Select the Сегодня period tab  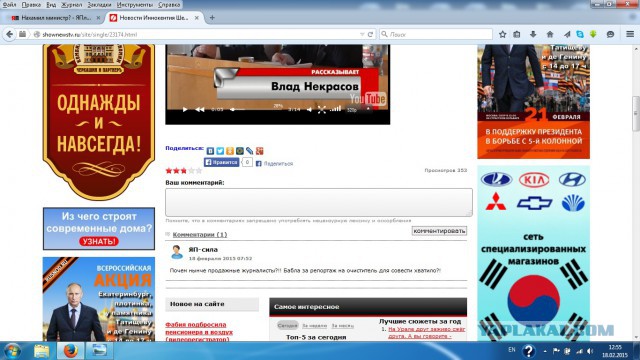point(287,326)
